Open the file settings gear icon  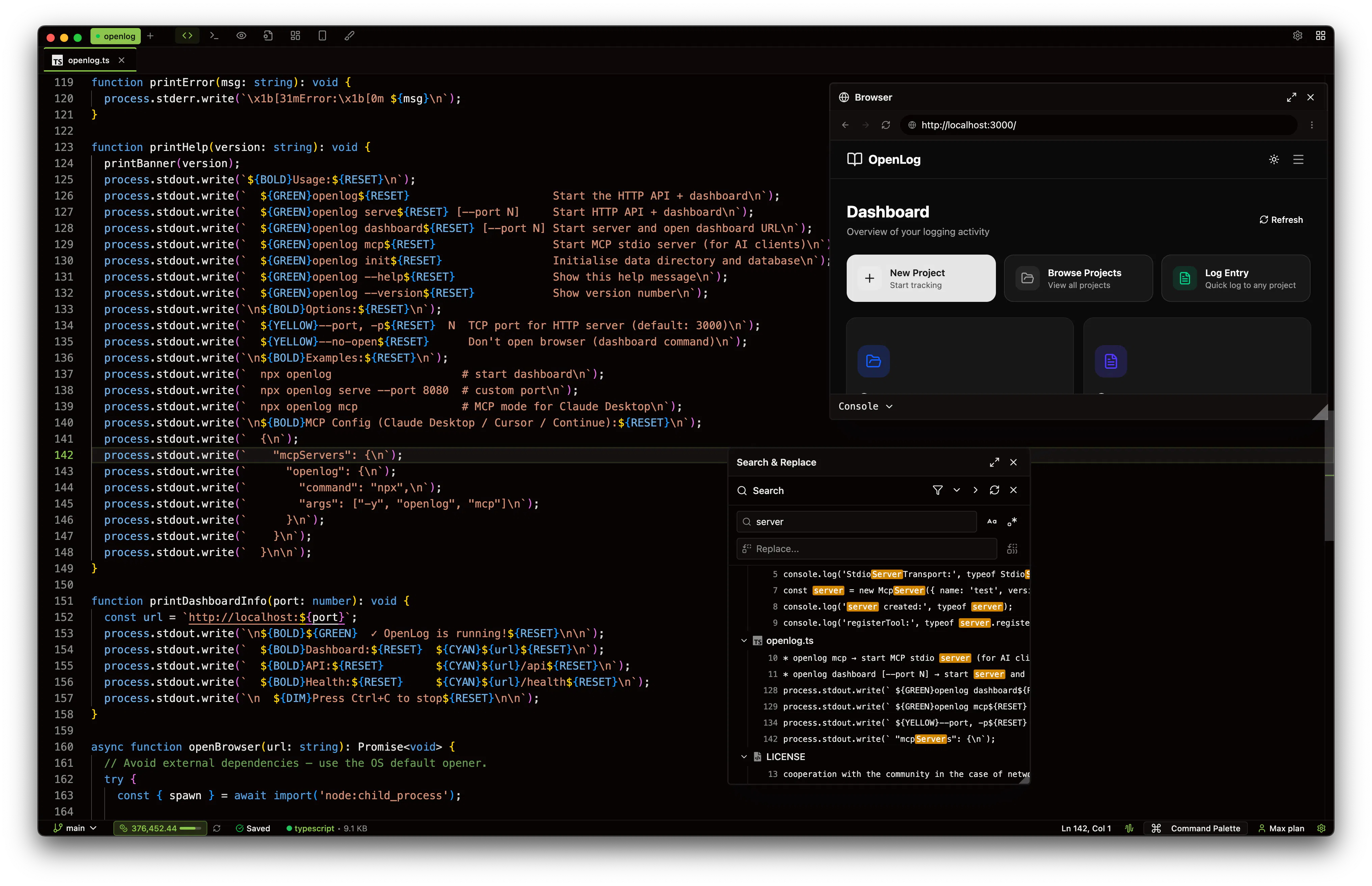click(x=268, y=36)
